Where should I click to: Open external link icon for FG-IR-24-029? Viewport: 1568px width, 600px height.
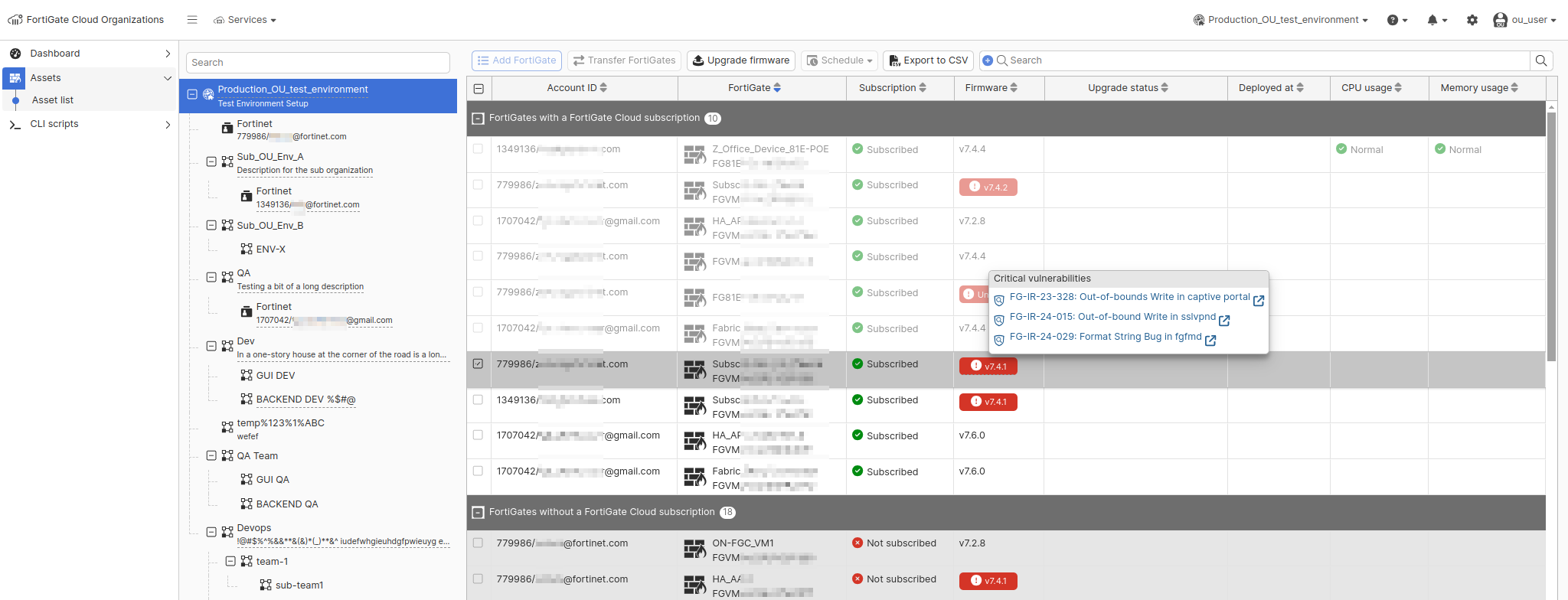(x=1210, y=341)
